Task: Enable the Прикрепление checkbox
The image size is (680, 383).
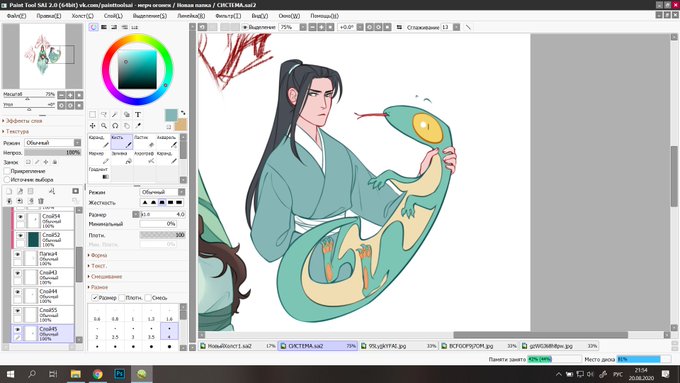Action: click(x=7, y=171)
